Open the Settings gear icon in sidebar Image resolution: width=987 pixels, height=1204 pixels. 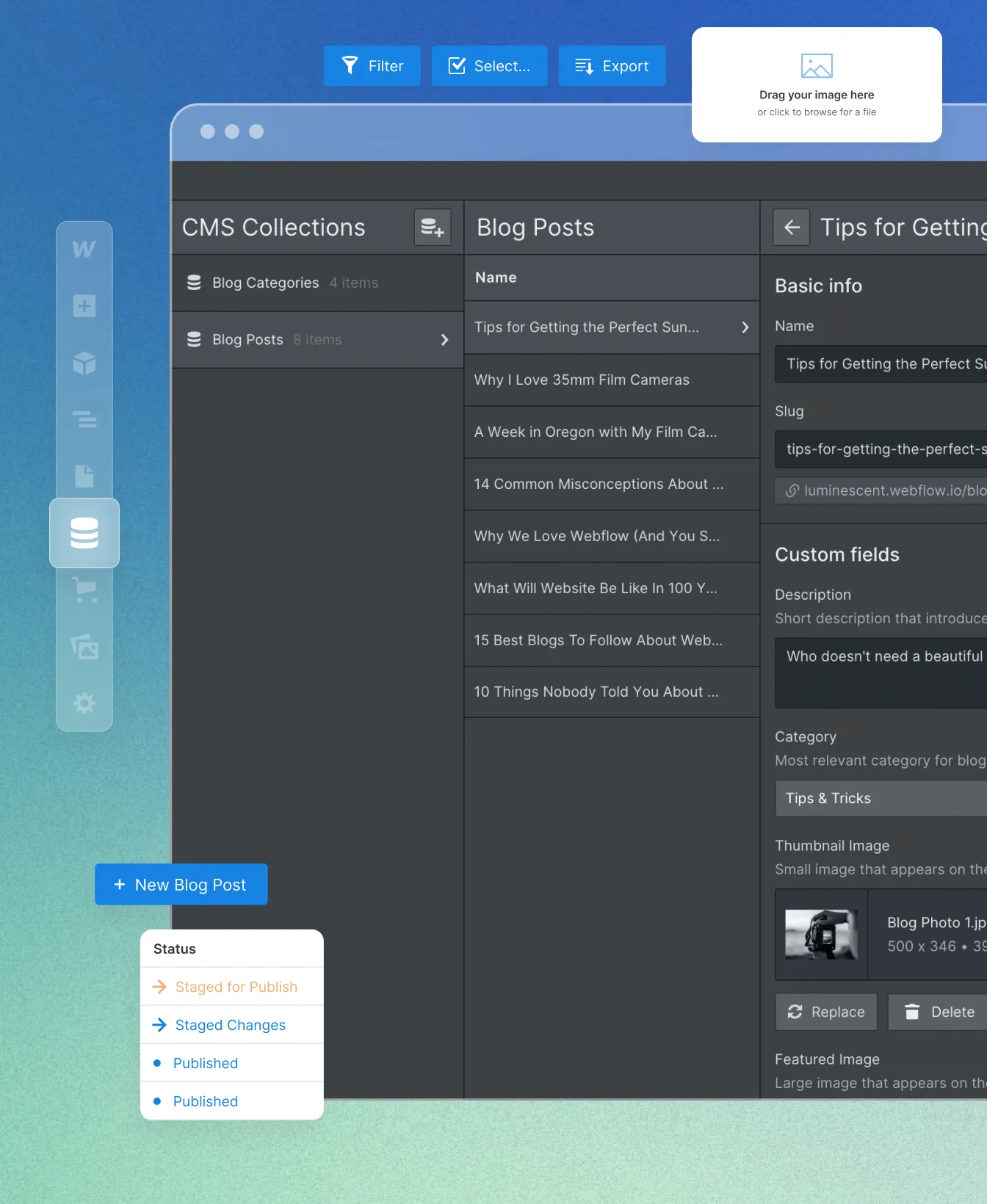84,703
